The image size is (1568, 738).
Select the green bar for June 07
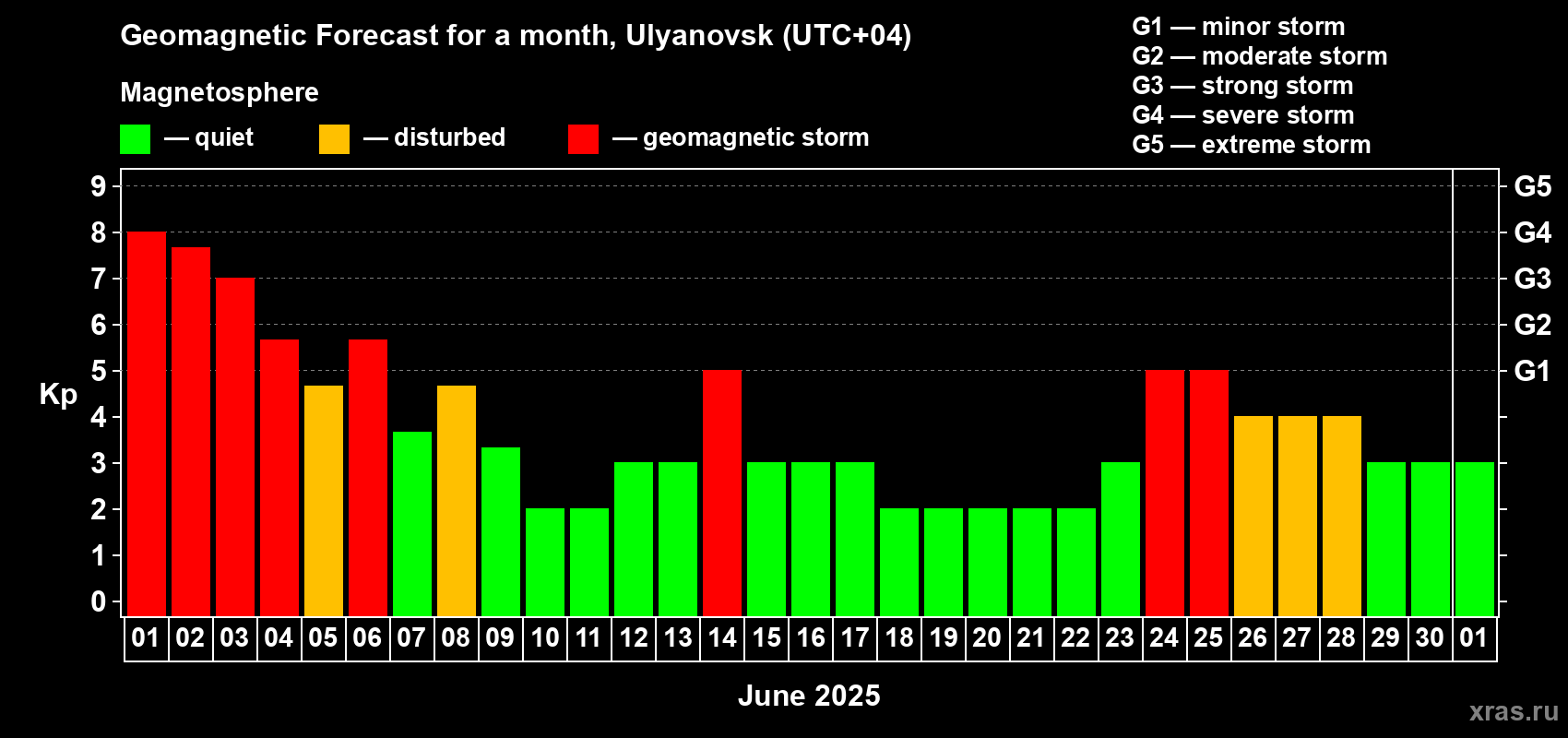(412, 524)
